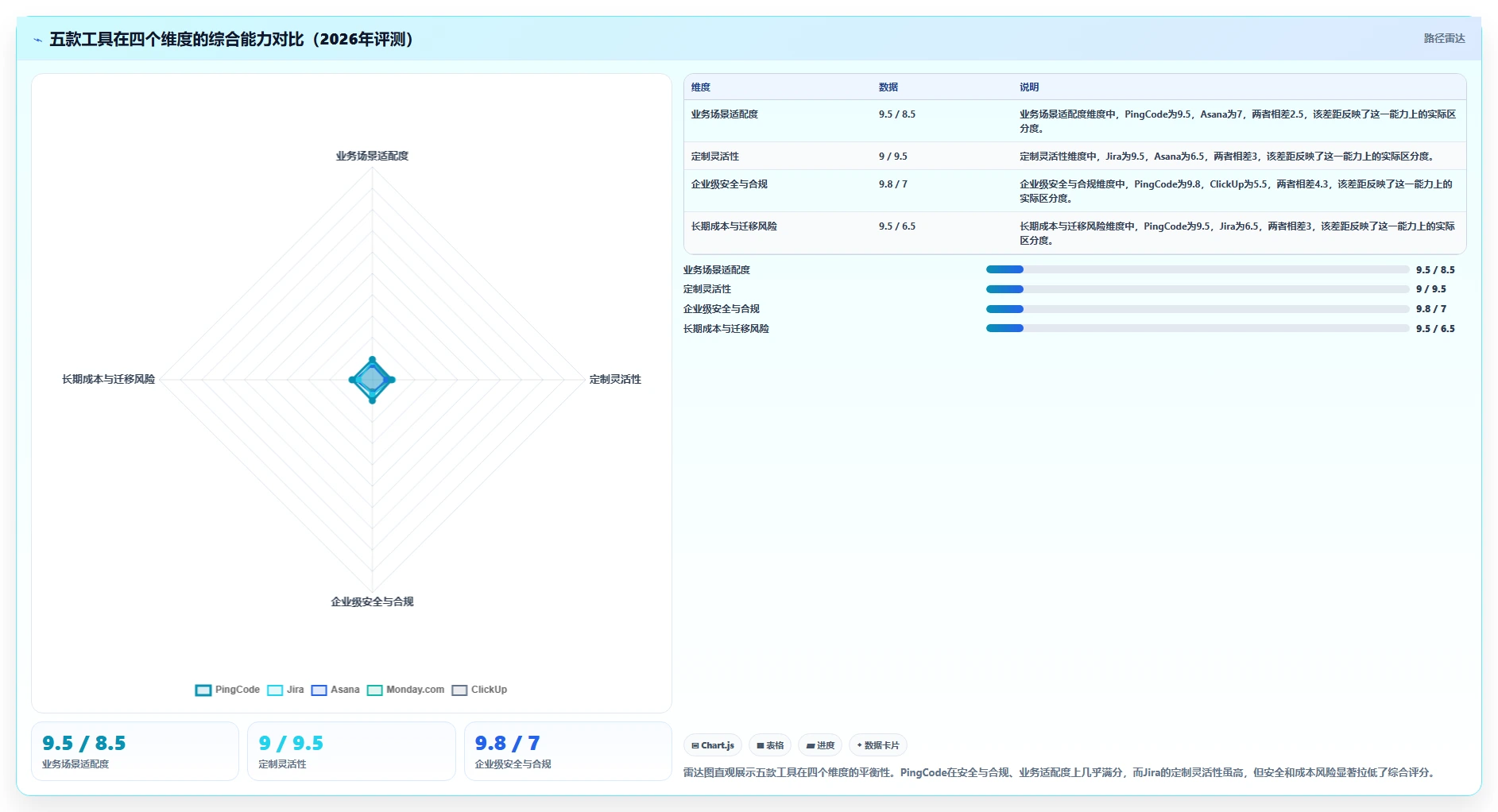Image resolution: width=1498 pixels, height=812 pixels.
Task: Toggle PingCode series in chart legend
Action: [227, 690]
